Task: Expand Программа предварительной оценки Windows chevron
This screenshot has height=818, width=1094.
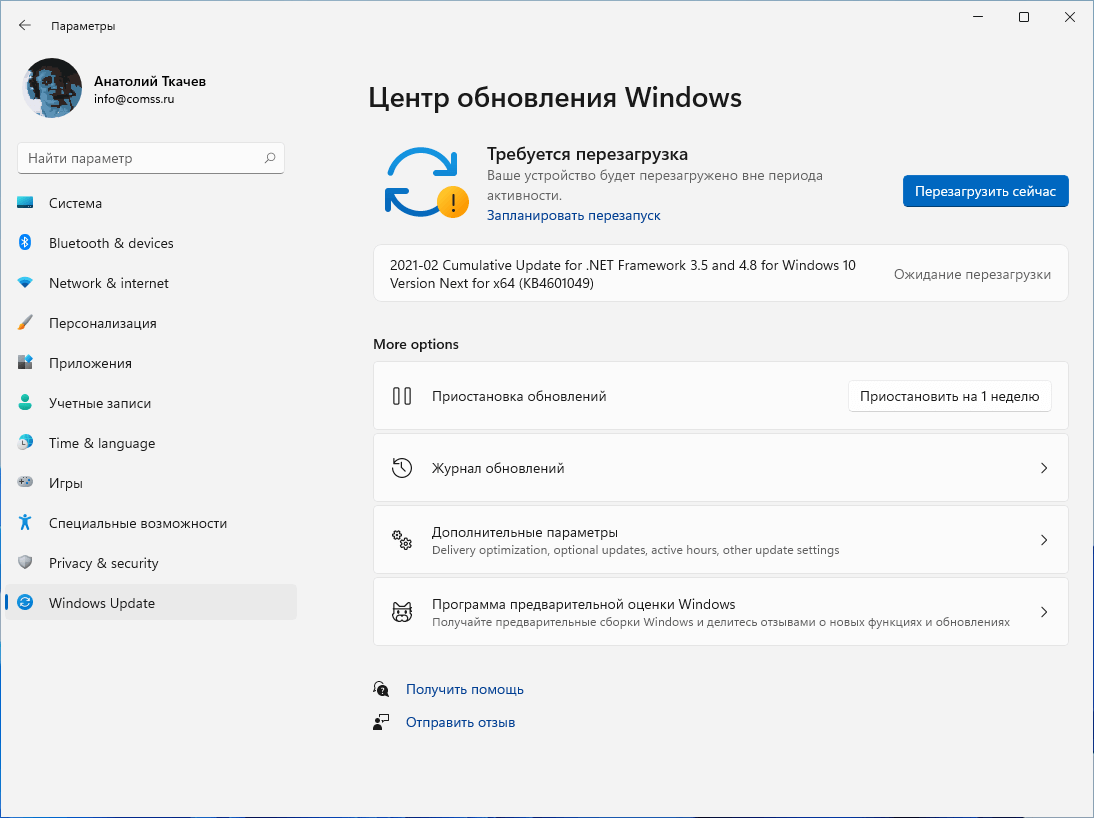Action: pyautogui.click(x=1043, y=612)
